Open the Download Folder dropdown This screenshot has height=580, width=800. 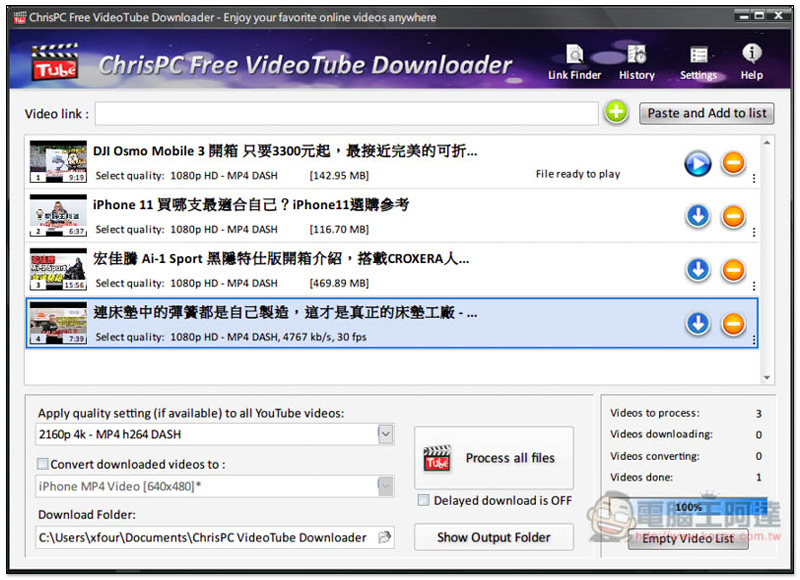click(x=386, y=537)
